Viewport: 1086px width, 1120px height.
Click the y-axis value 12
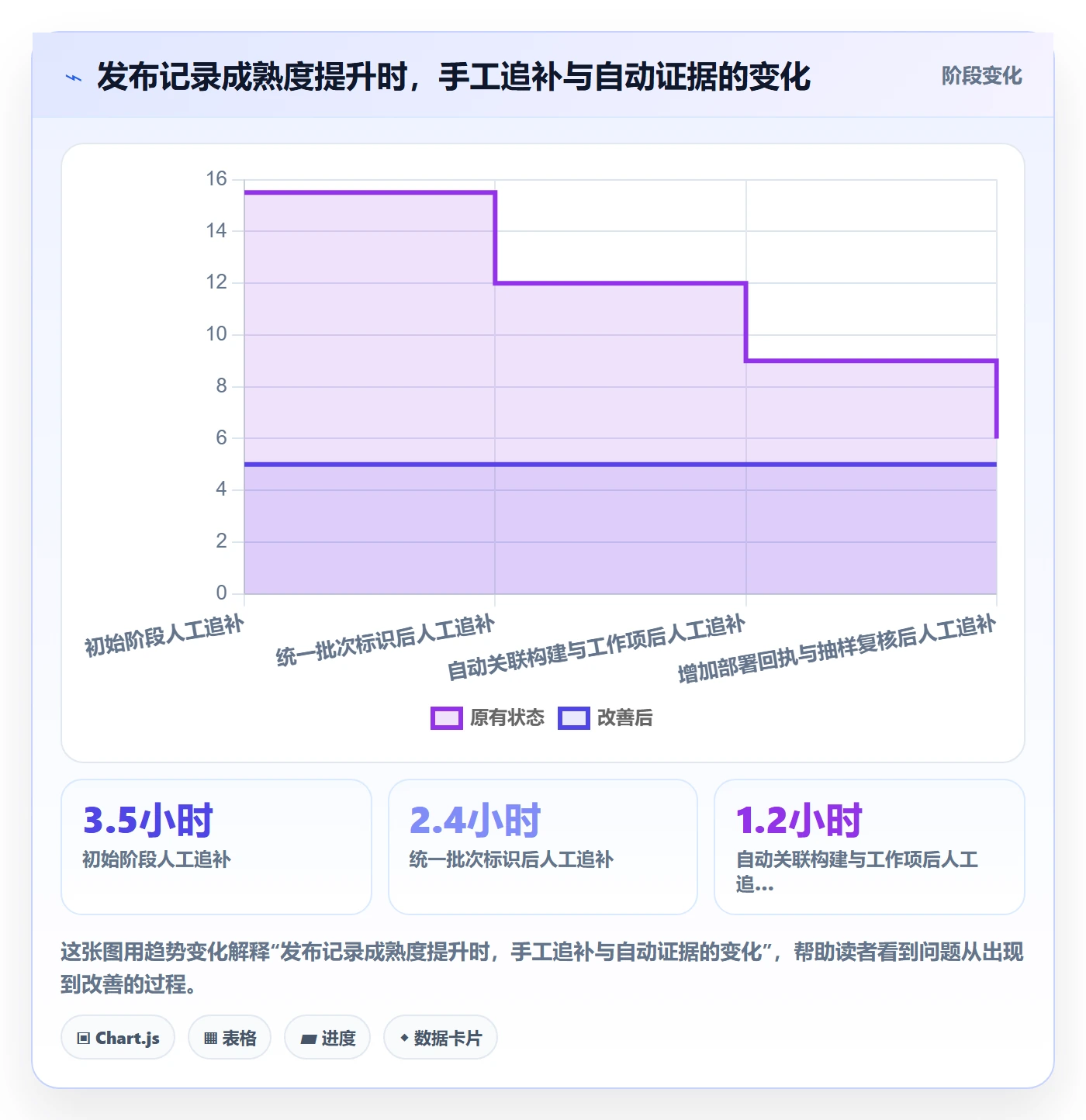point(216,282)
